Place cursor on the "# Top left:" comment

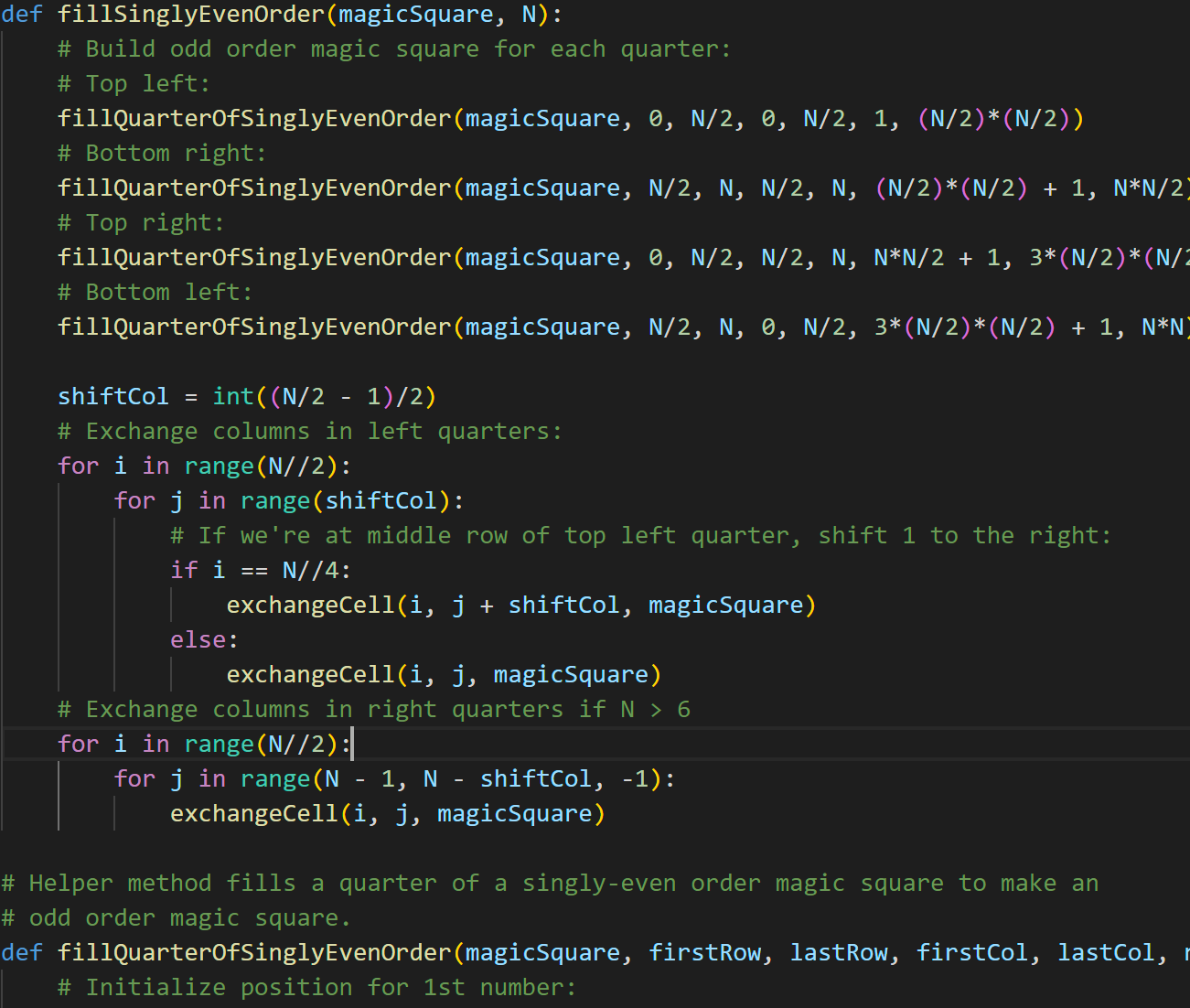pyautogui.click(x=134, y=84)
